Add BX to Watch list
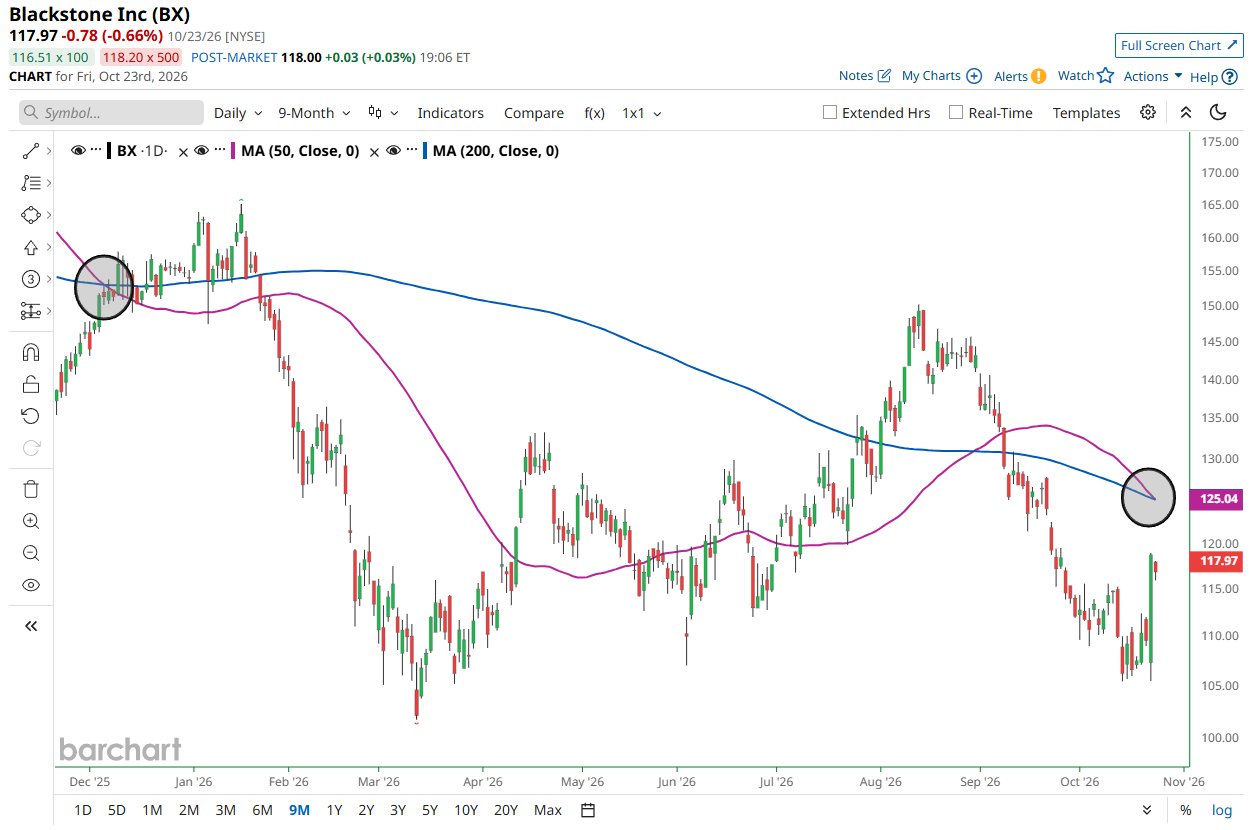This screenshot has height=830, width=1253. pos(1085,76)
